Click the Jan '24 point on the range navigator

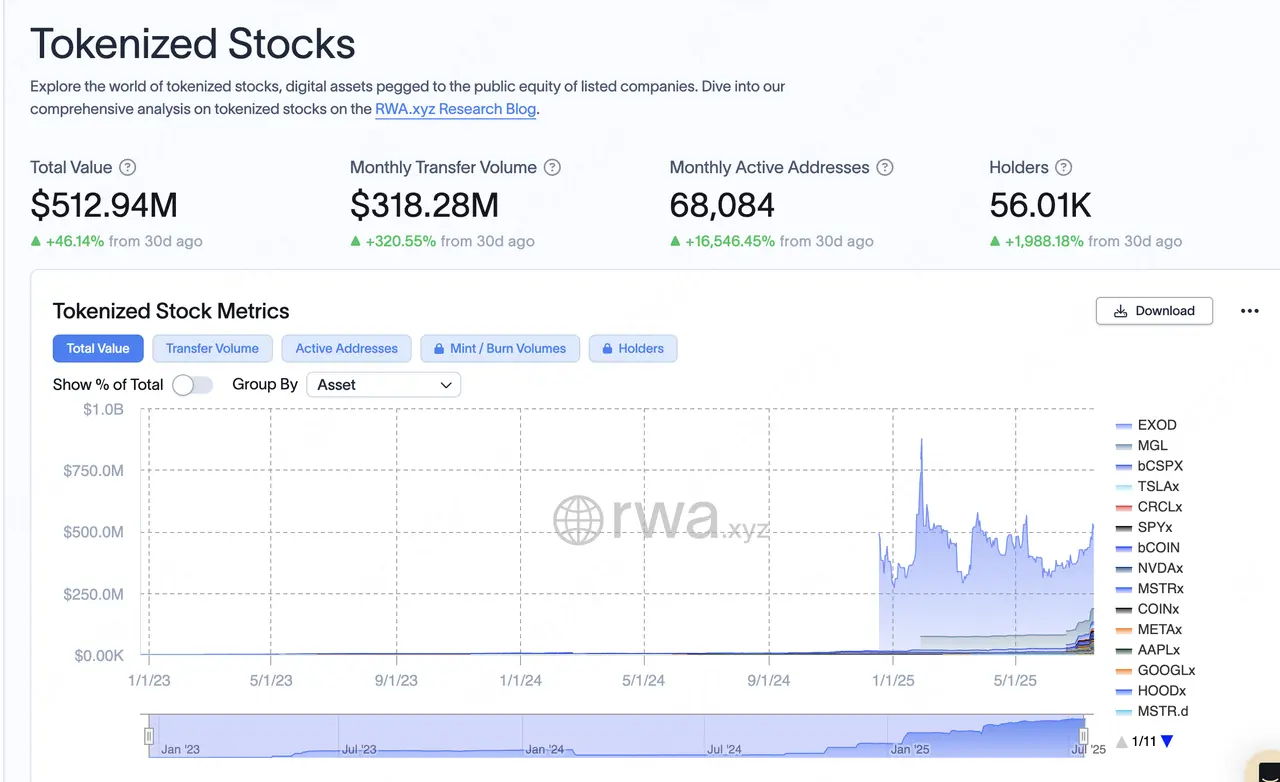[x=544, y=748]
